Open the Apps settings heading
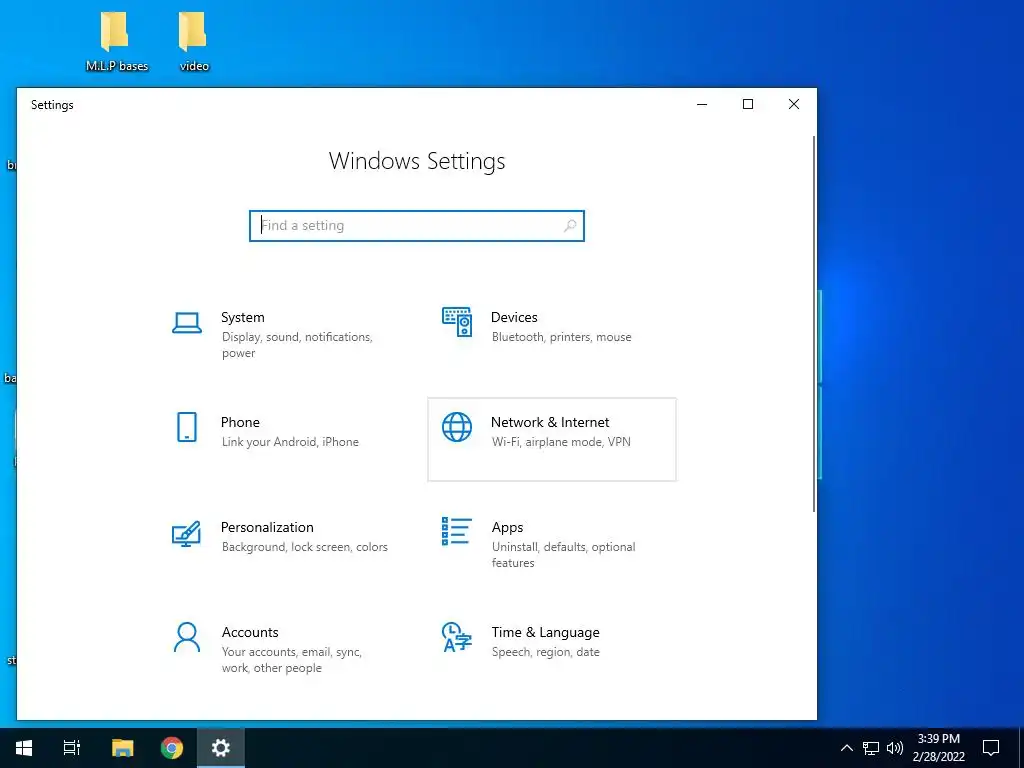This screenshot has height=768, width=1024. pos(507,528)
